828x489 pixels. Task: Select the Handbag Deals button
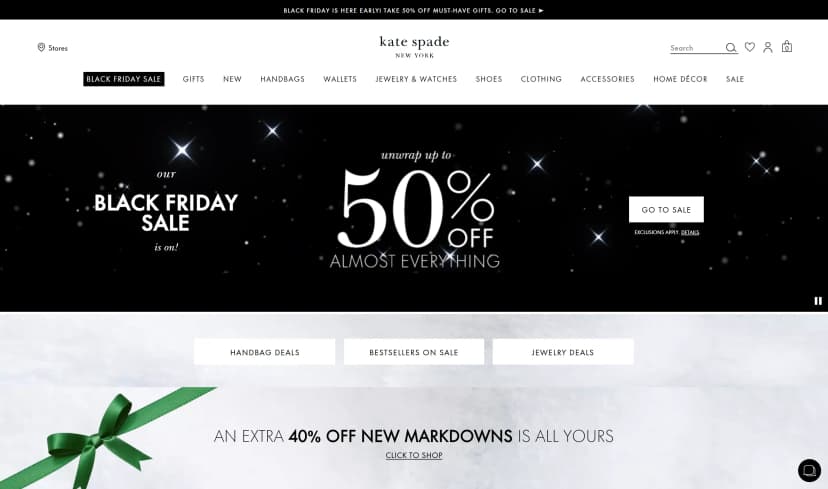click(x=265, y=352)
